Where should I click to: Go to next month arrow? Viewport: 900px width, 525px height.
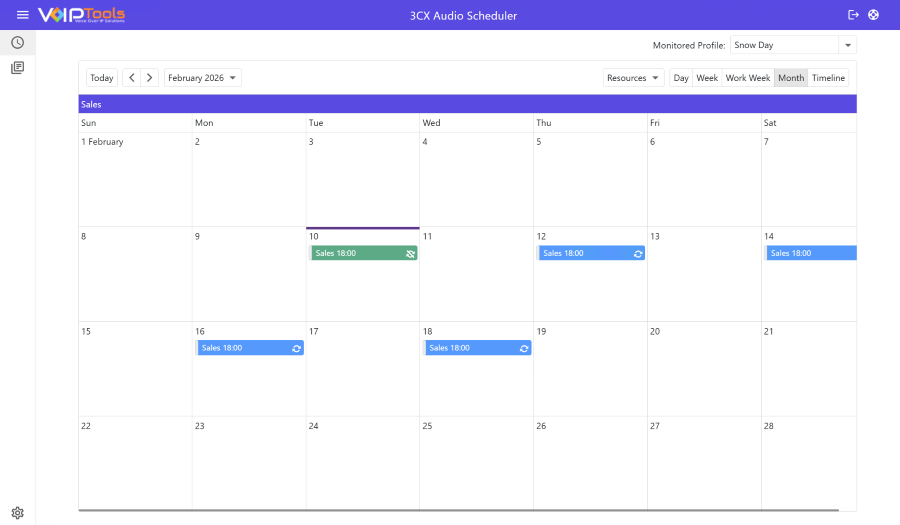[149, 78]
